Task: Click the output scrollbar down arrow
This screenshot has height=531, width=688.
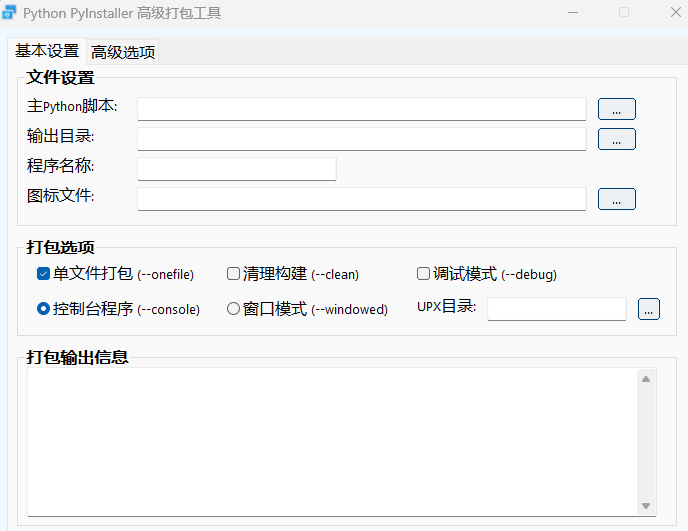Action: point(646,506)
